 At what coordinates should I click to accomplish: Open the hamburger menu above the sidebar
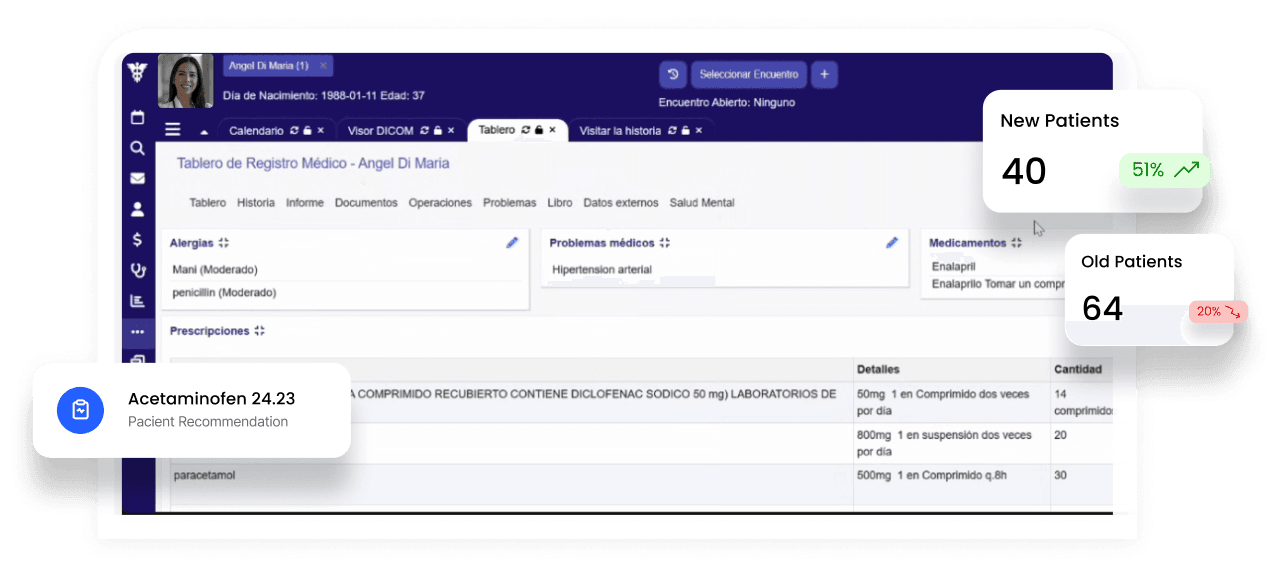[172, 128]
